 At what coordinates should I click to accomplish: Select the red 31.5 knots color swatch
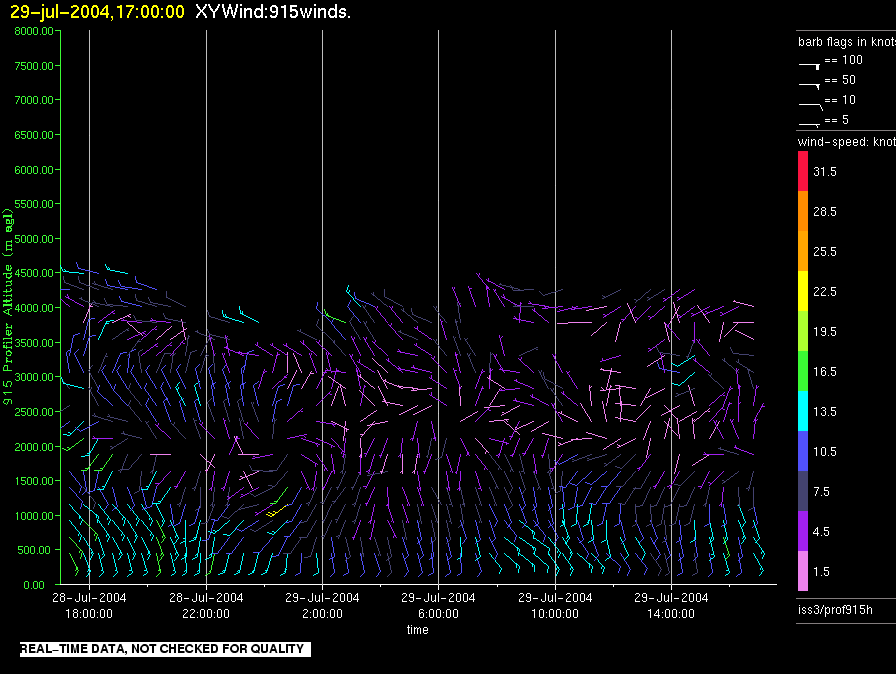[803, 171]
